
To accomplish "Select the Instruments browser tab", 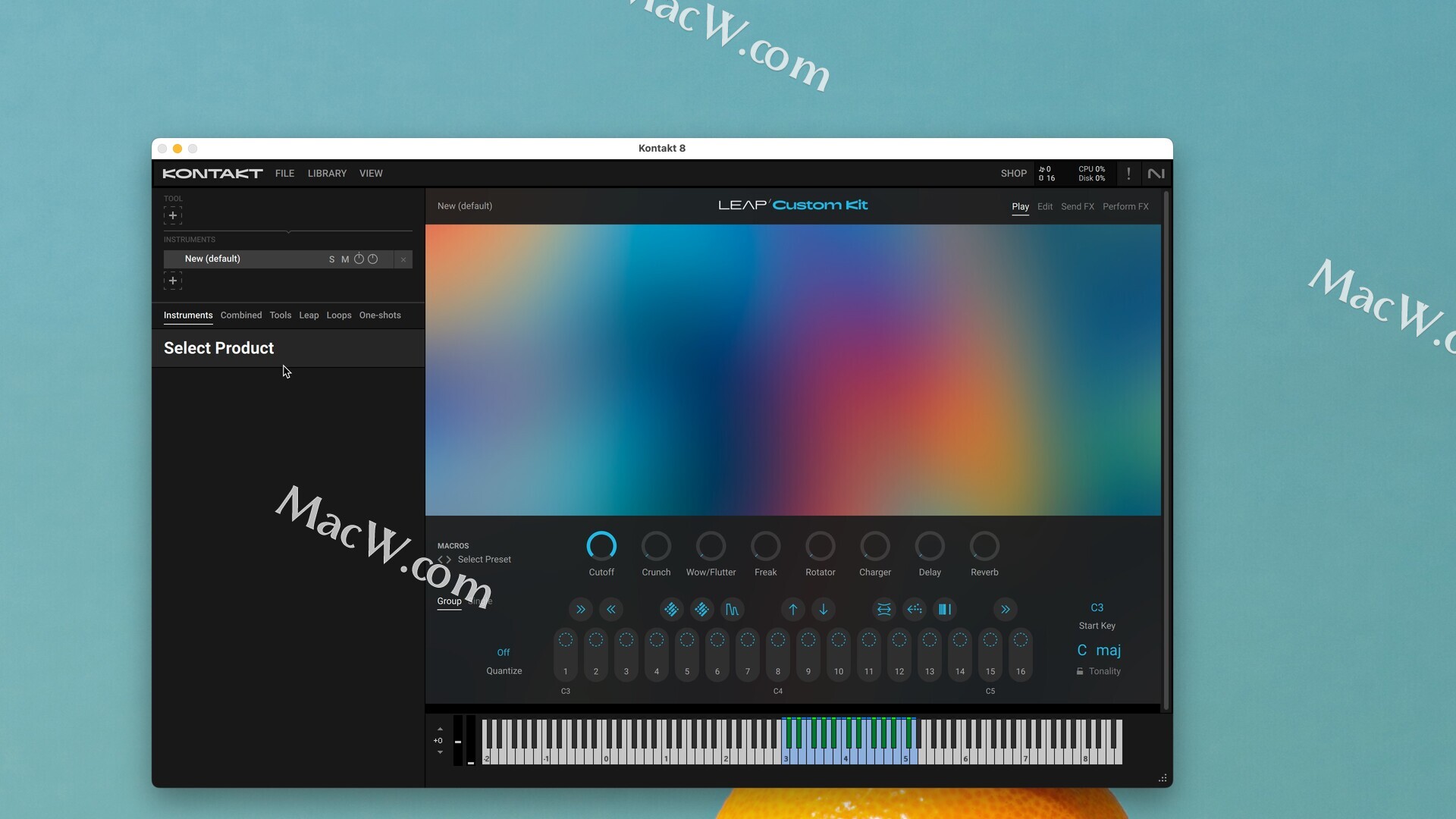I will click(188, 315).
